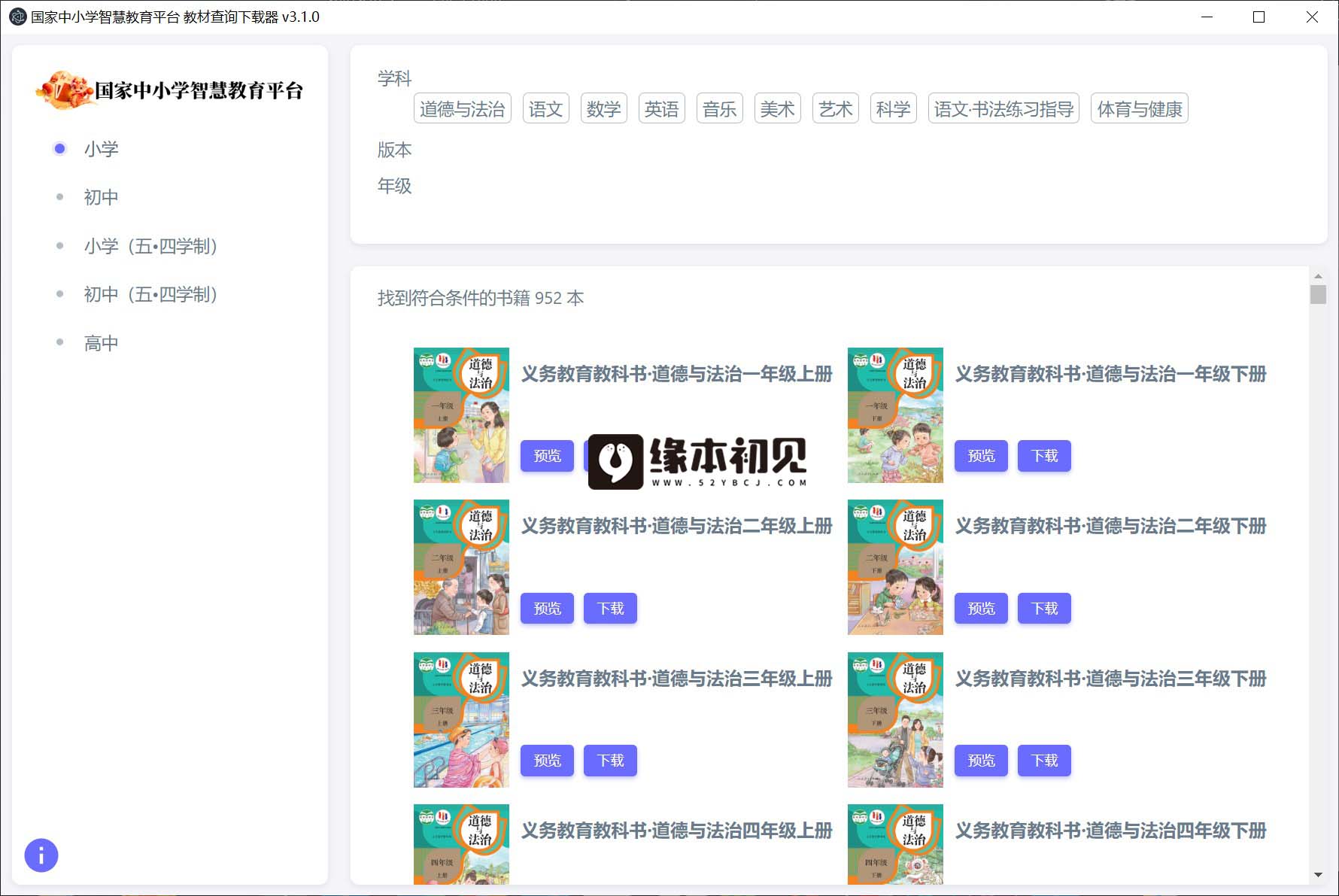Preview 道德与法治三年级下册 book
This screenshot has height=896, width=1339.
tap(981, 761)
